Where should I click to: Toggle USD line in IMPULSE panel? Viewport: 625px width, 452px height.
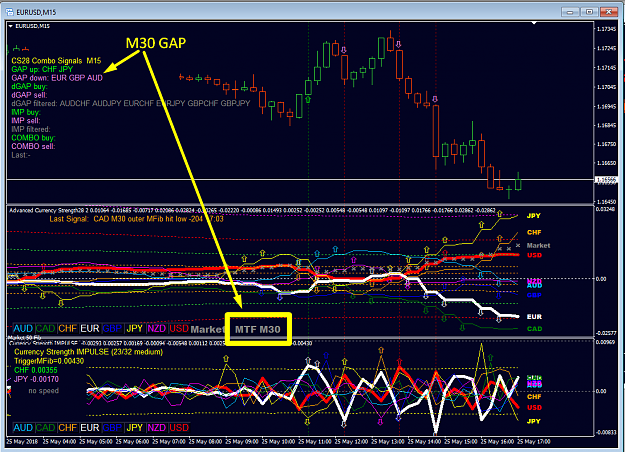pos(179,428)
